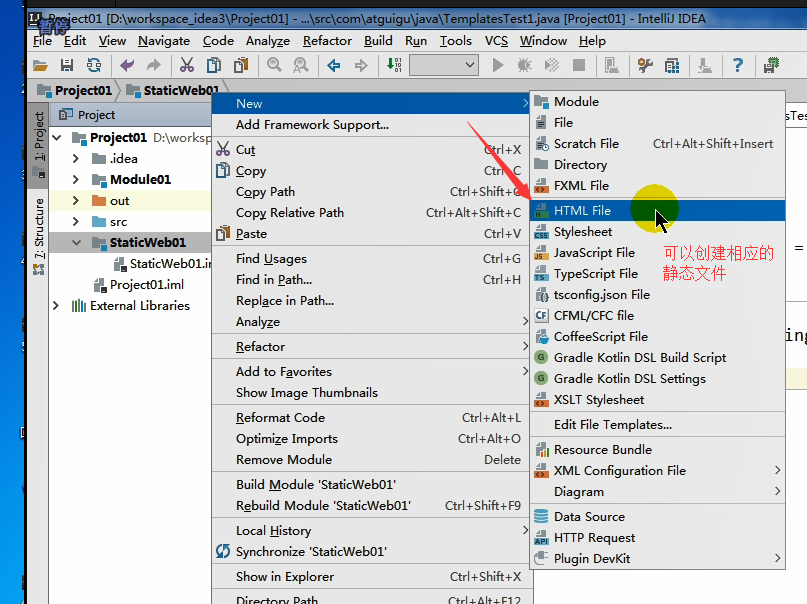Image resolution: width=807 pixels, height=604 pixels.
Task: Open the Navigate menu
Action: [164, 41]
